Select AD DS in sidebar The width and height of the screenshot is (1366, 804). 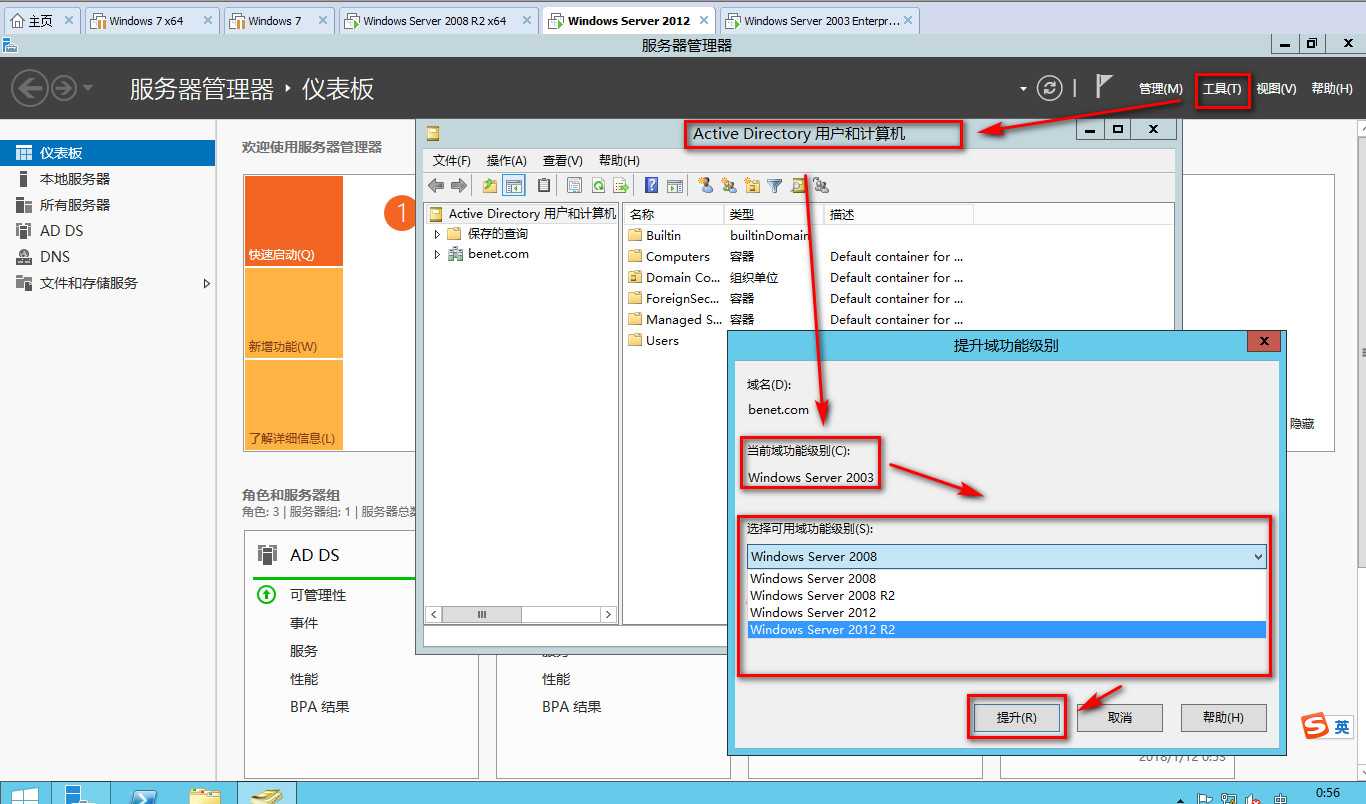[107, 231]
